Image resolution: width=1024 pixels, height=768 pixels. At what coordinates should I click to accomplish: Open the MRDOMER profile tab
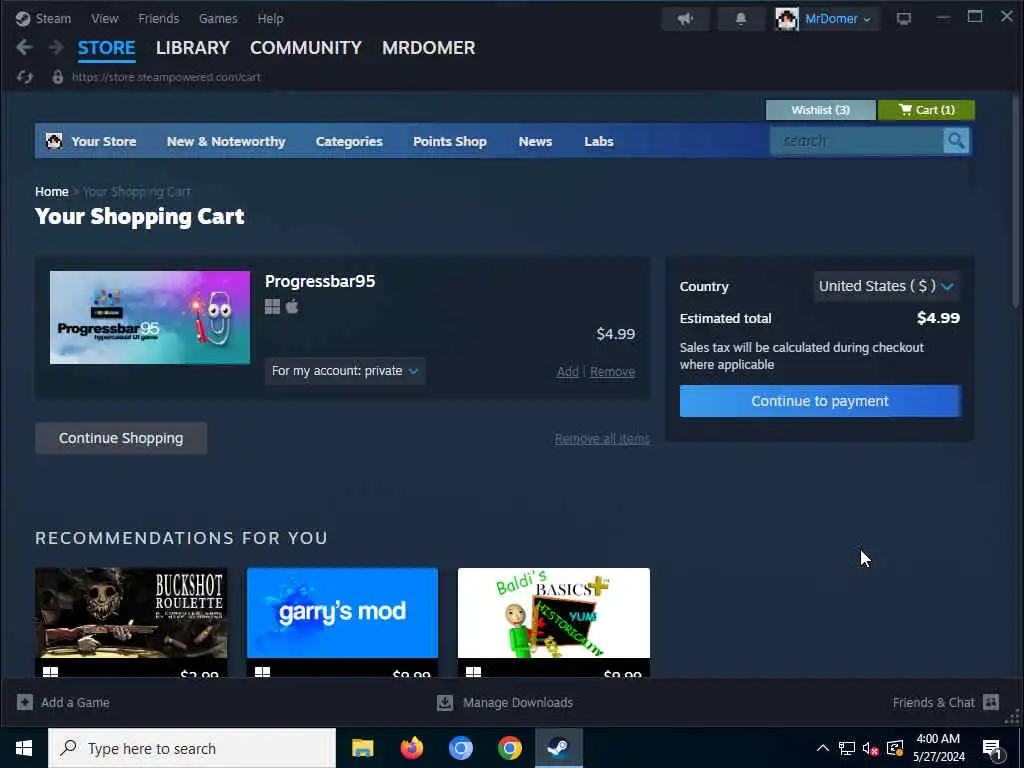tap(428, 48)
